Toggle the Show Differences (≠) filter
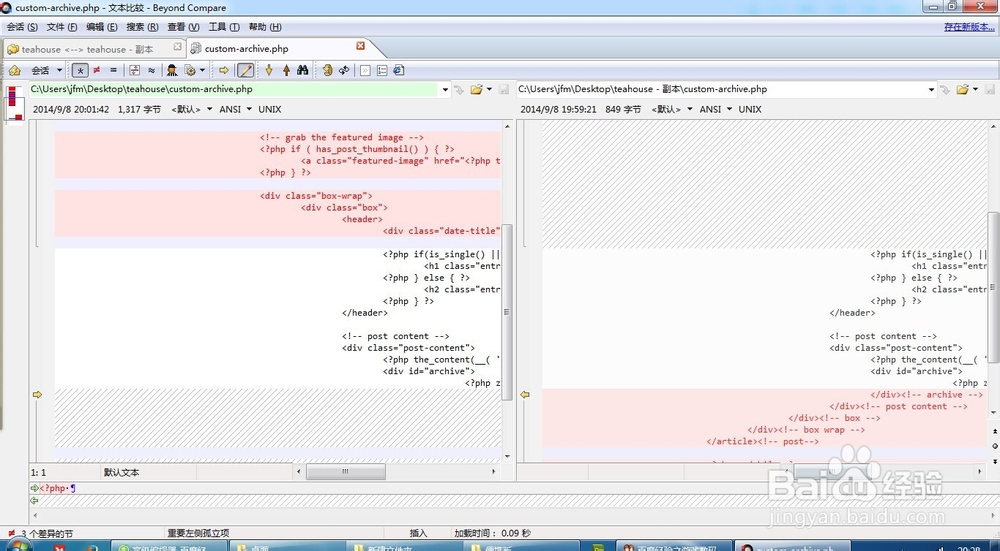 [96, 70]
